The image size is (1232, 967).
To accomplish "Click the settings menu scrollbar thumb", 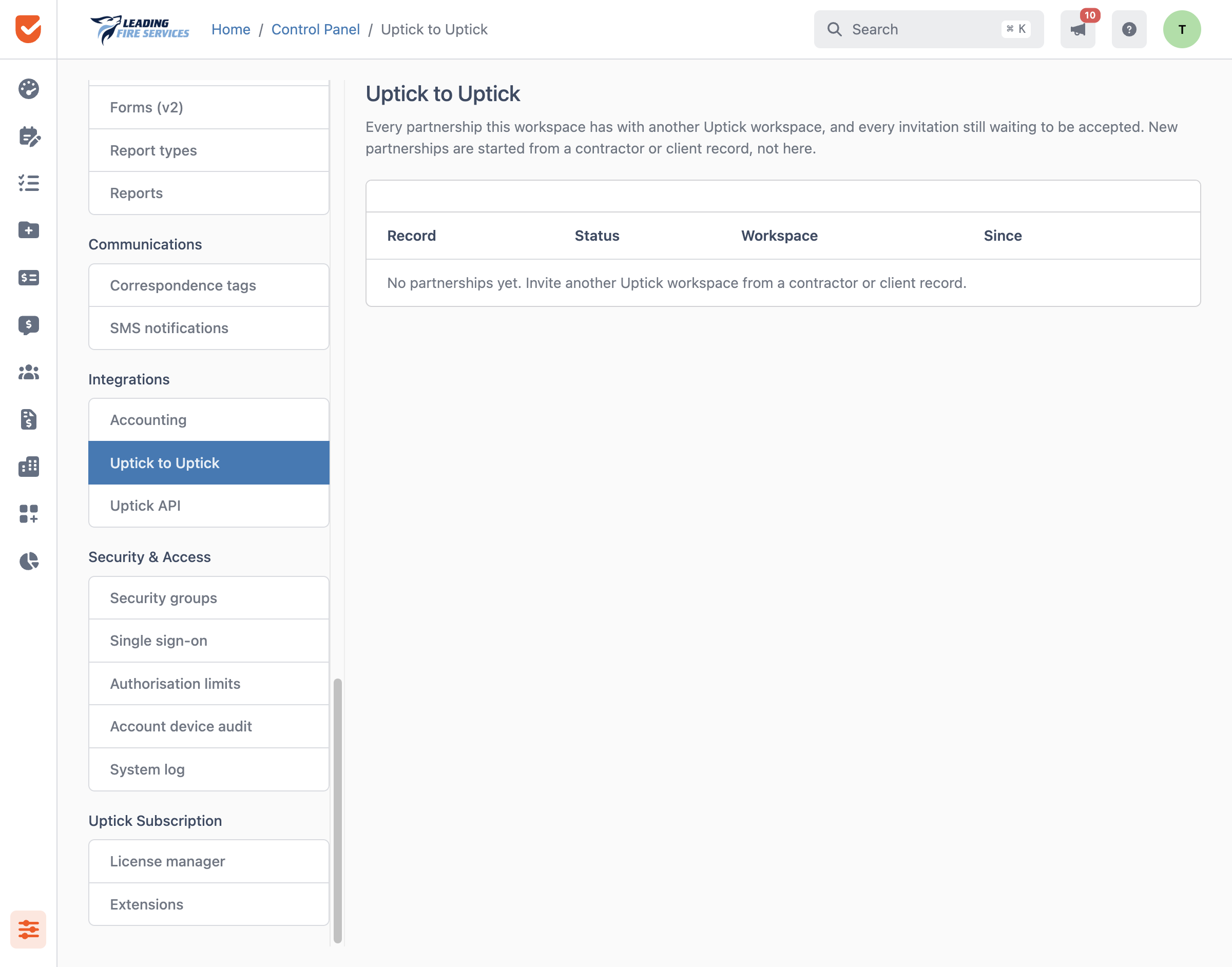I will [338, 811].
